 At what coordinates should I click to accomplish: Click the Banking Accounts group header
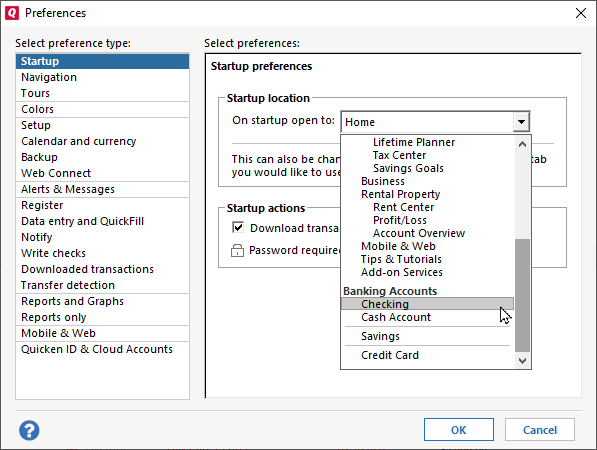(x=390, y=291)
